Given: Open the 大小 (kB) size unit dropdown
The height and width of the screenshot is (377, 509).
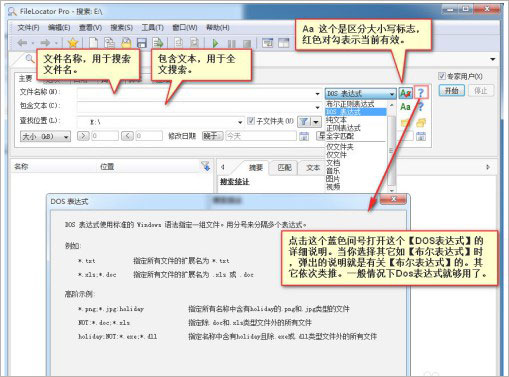Looking at the screenshot, I should pyautogui.click(x=45, y=136).
